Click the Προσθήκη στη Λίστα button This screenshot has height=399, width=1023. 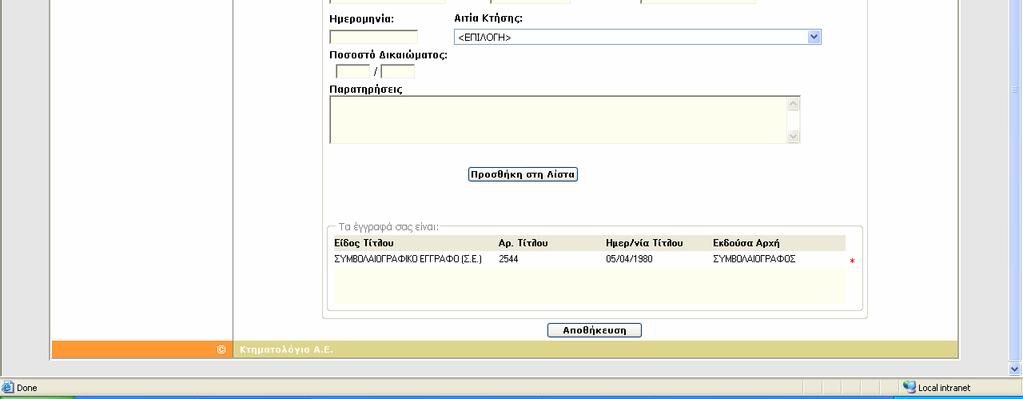523,175
